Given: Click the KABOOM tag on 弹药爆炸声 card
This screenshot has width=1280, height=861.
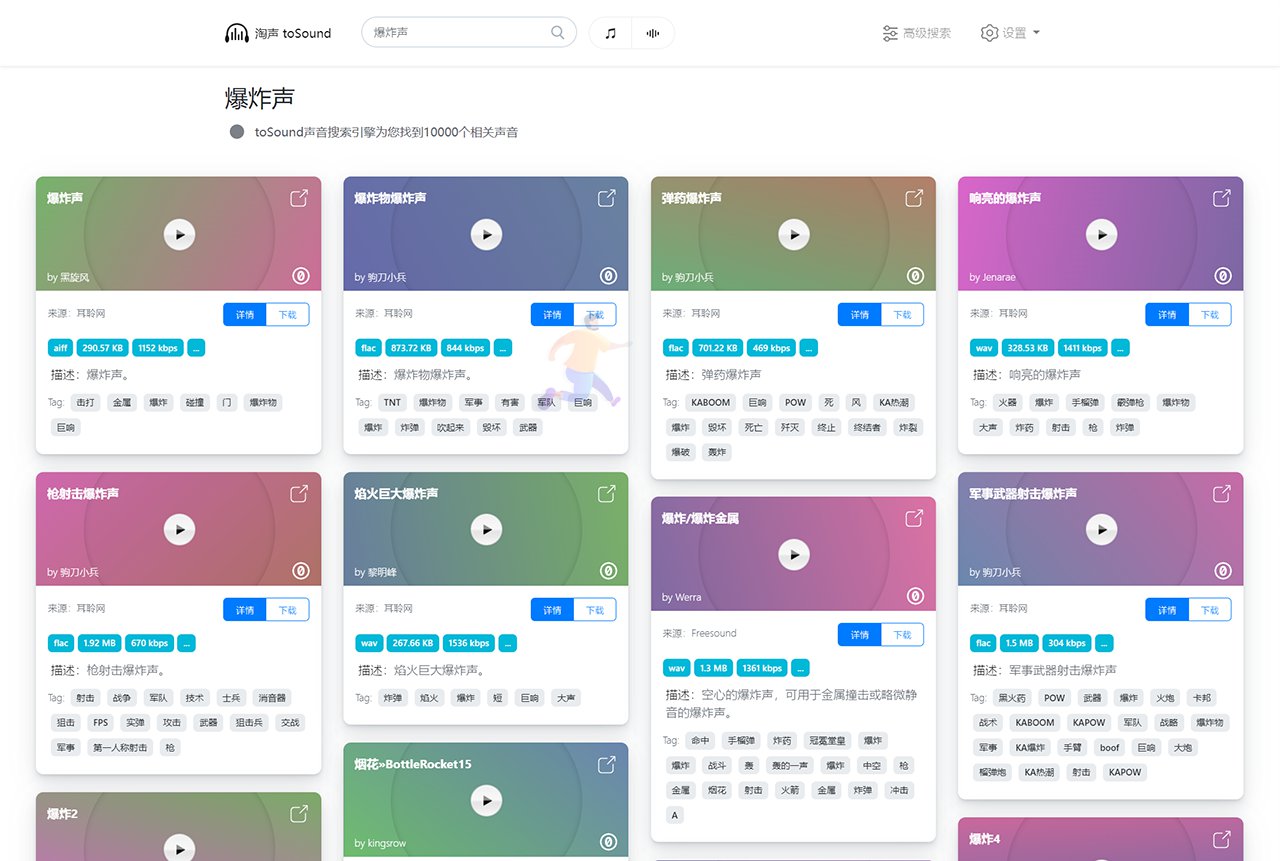Looking at the screenshot, I should 711,402.
